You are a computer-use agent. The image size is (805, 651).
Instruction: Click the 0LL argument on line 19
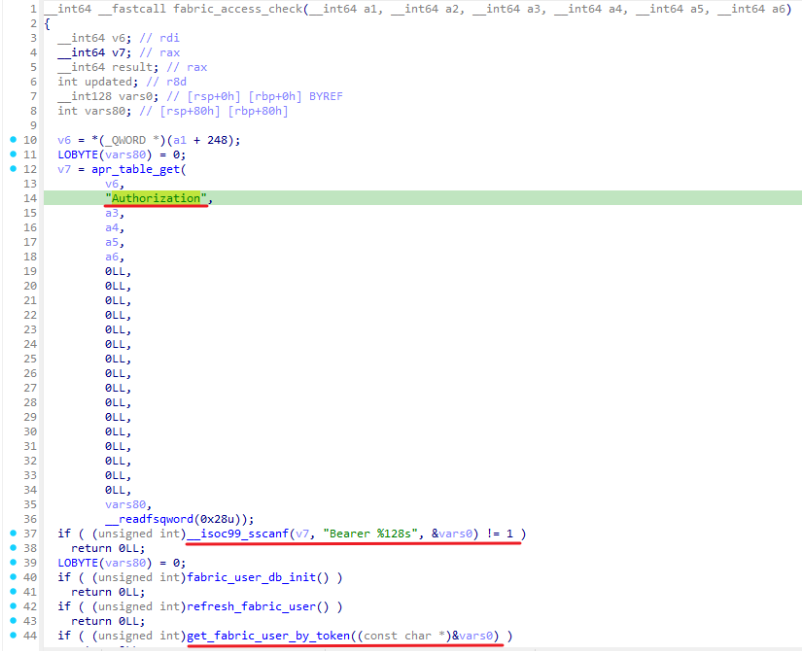[x=115, y=271]
